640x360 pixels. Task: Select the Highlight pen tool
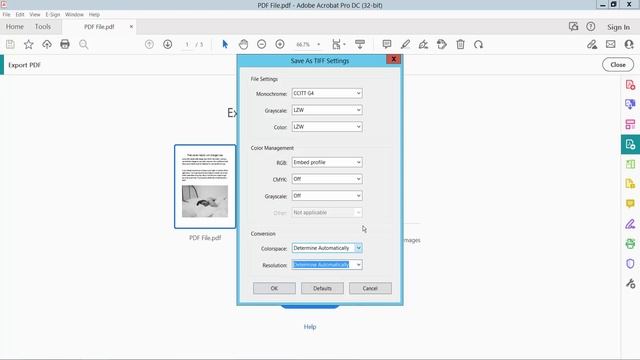click(405, 44)
